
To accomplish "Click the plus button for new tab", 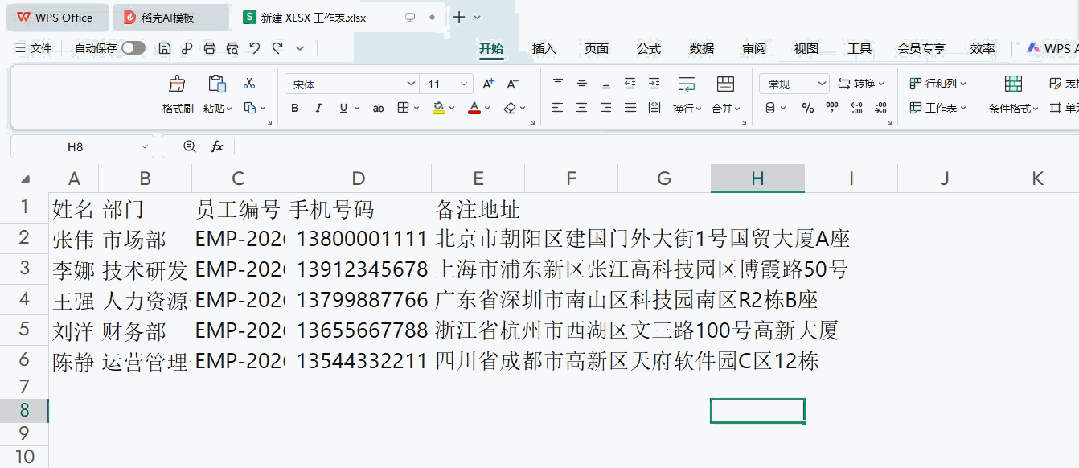I will 460,18.
